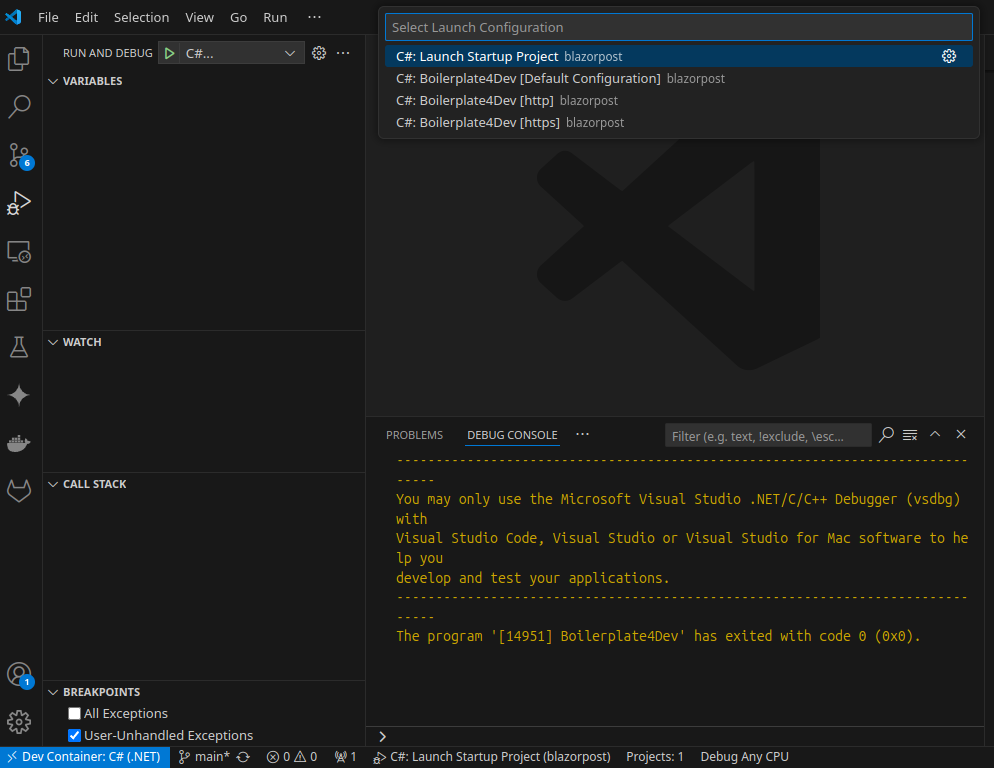Viewport: 994px width, 768px height.
Task: Select Boilerplate4Dev [Default Configuration] option
Action: point(678,79)
